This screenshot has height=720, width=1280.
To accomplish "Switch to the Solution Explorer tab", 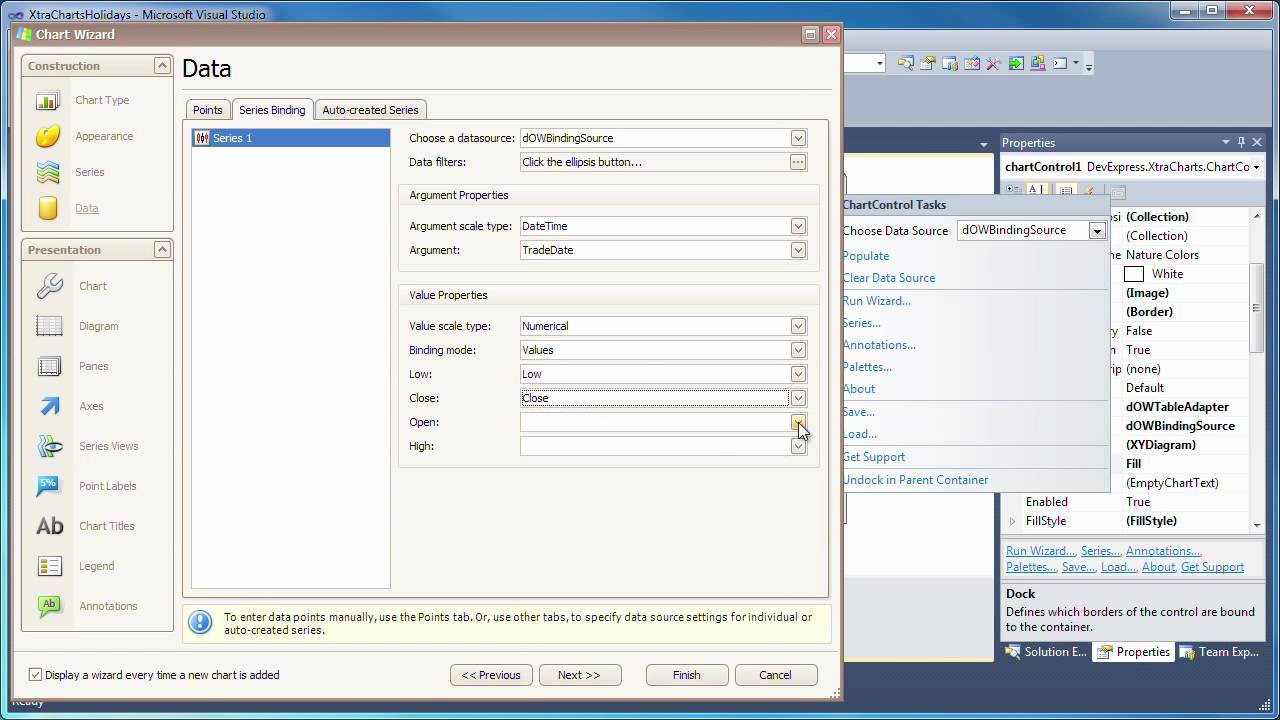I will pyautogui.click(x=1046, y=652).
